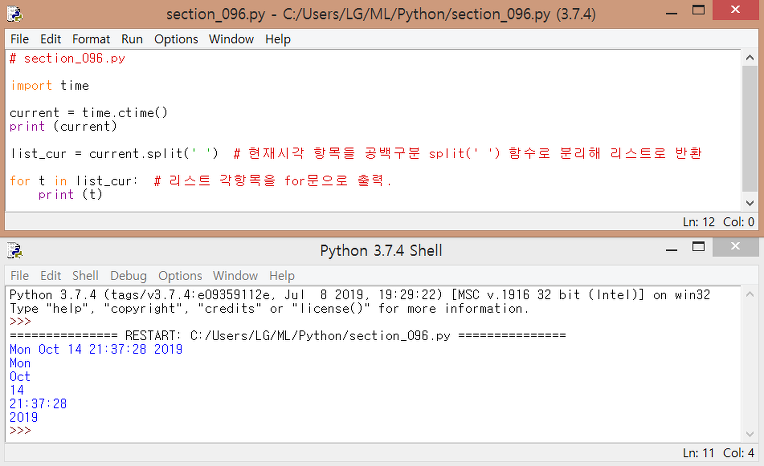Screen dimensions: 764x466
Task: Maximize the Python 3.7.4 Shell window
Action: 698,247
